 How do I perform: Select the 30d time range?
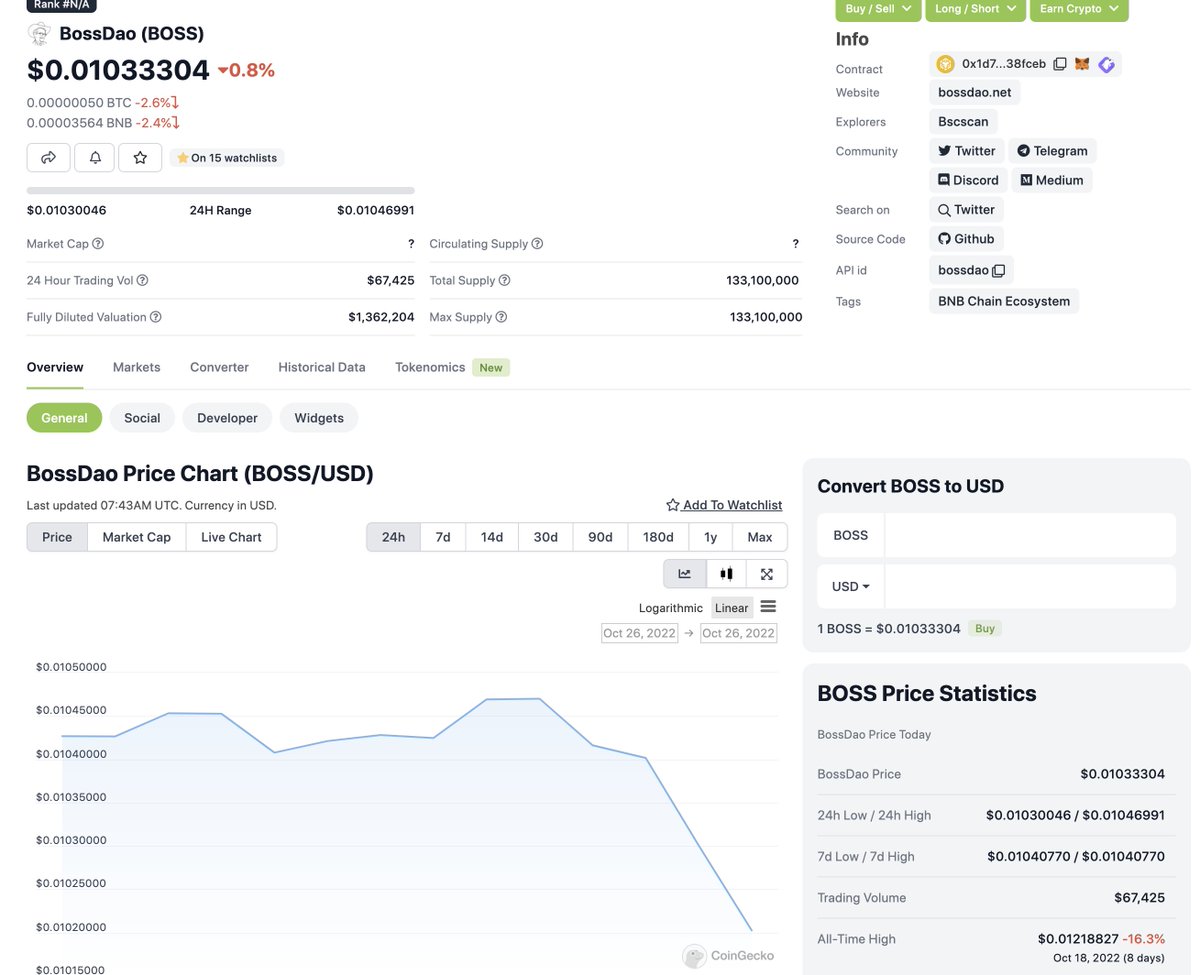coord(545,537)
